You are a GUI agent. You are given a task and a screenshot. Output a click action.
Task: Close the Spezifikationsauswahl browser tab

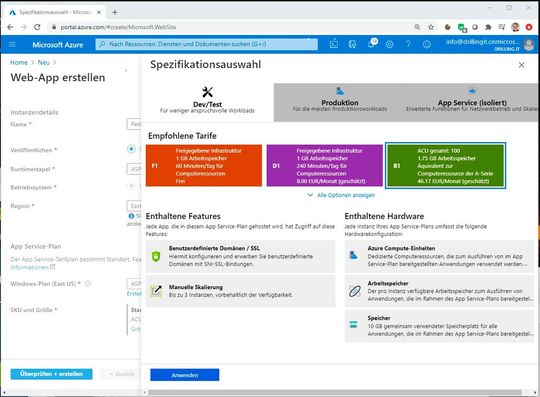(99, 12)
